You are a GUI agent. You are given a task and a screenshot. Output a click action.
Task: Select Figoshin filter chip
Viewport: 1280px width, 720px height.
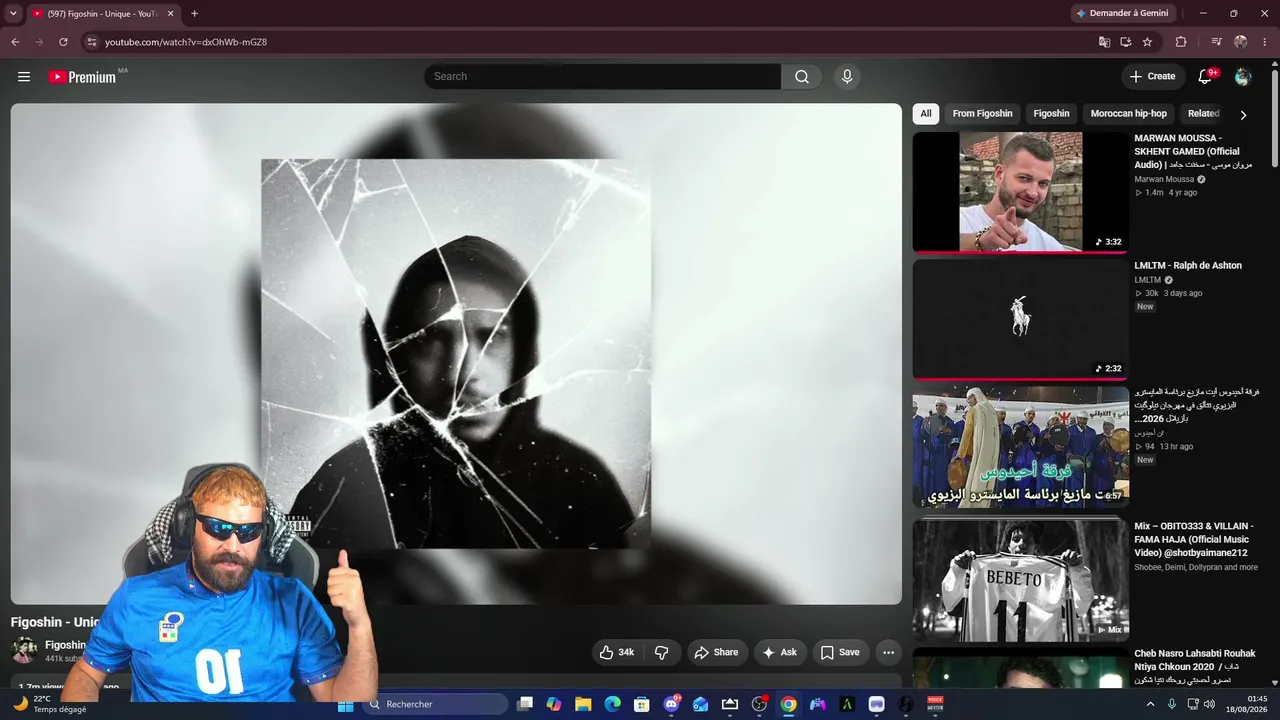click(1051, 114)
